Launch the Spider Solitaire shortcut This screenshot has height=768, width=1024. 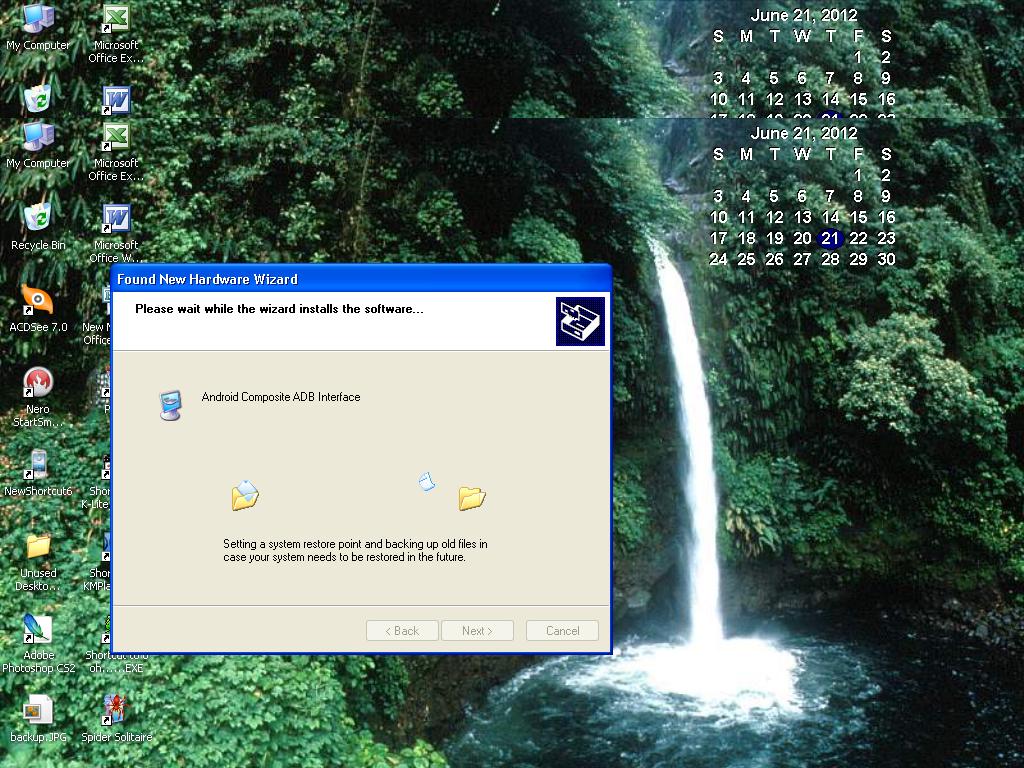tap(116, 718)
